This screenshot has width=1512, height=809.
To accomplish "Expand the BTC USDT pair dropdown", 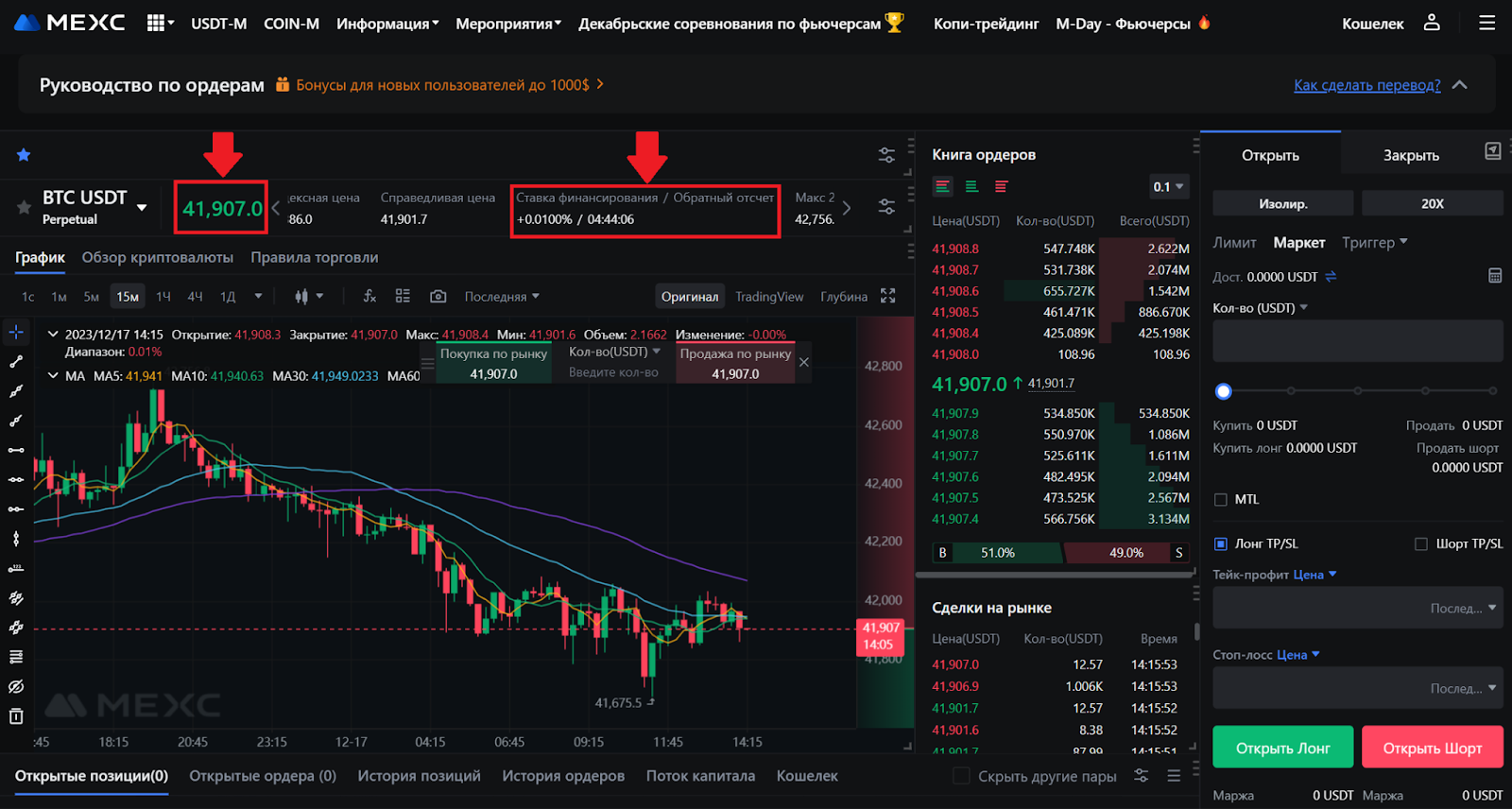I will 142,208.
